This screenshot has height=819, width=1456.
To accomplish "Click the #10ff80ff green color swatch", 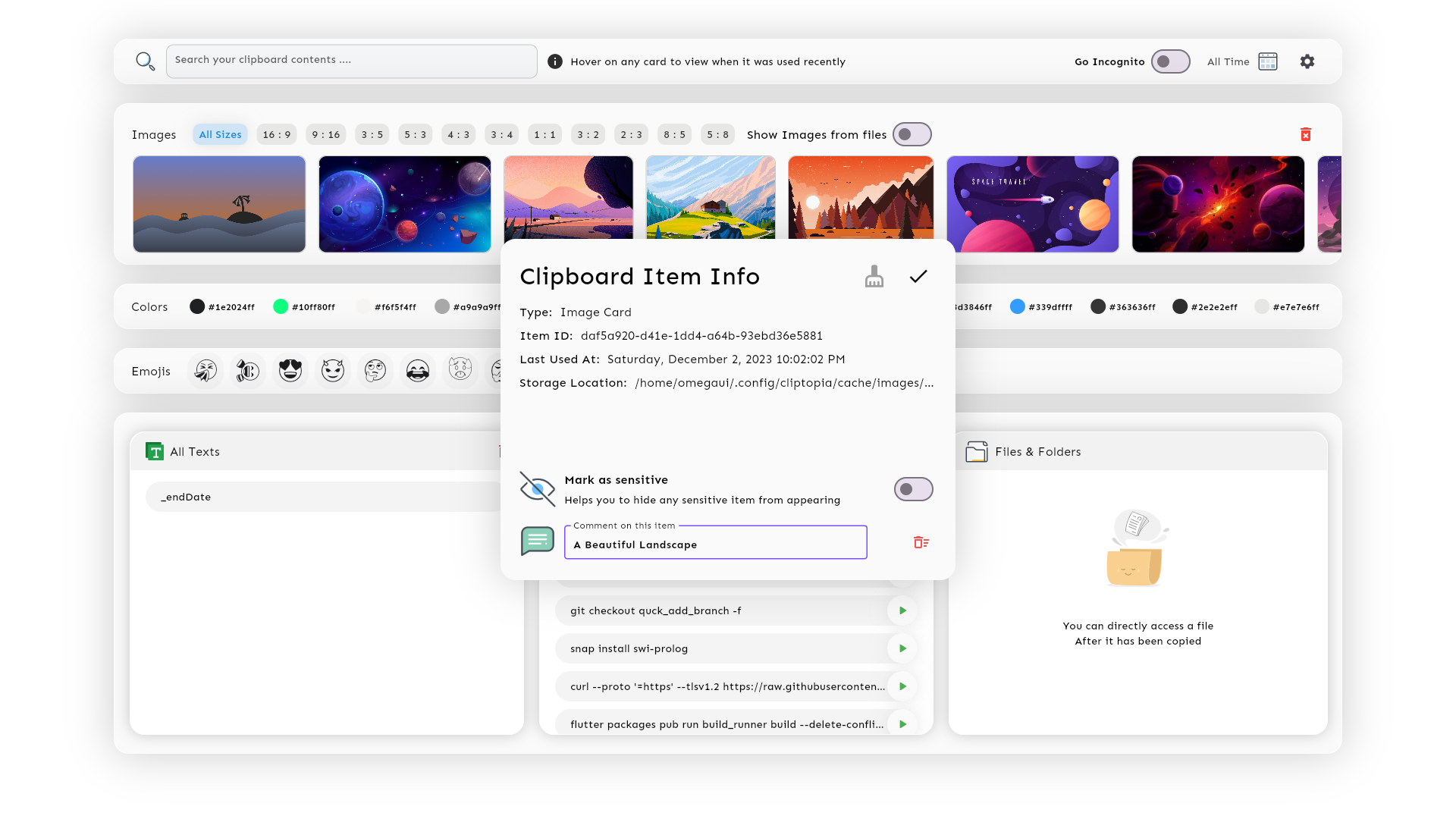I will [281, 306].
